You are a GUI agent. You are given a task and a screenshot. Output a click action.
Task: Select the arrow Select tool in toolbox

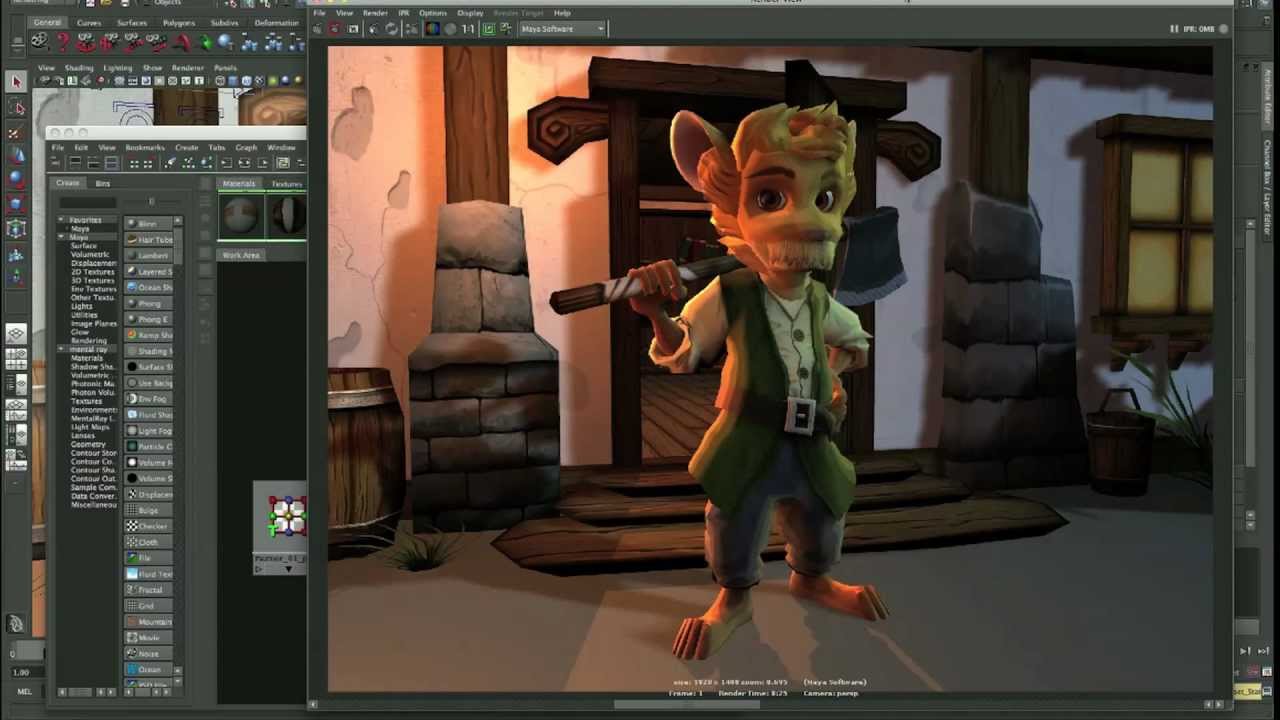(x=16, y=82)
